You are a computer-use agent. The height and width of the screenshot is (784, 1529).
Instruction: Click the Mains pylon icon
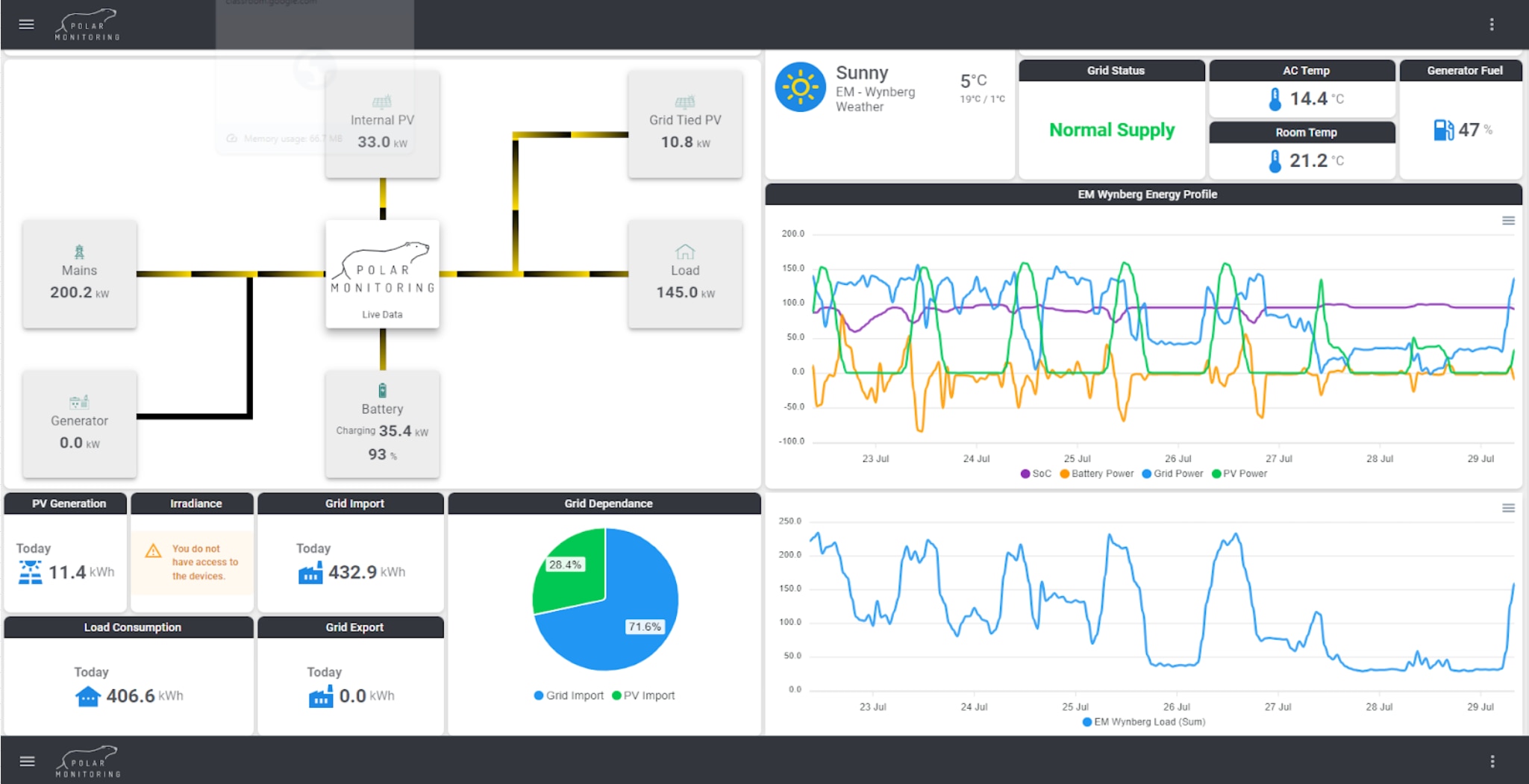tap(79, 252)
